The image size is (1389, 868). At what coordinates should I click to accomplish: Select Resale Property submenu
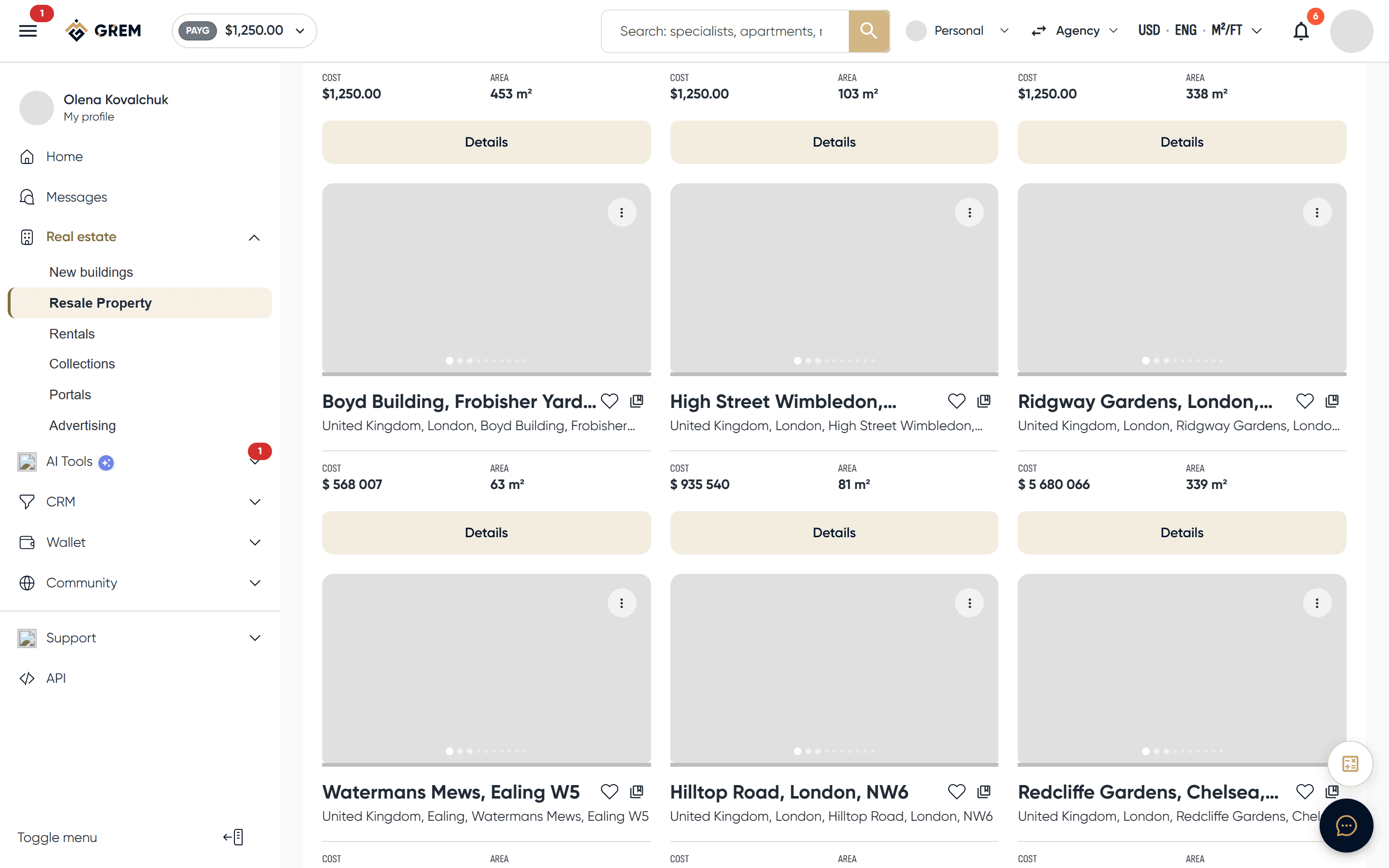139,303
